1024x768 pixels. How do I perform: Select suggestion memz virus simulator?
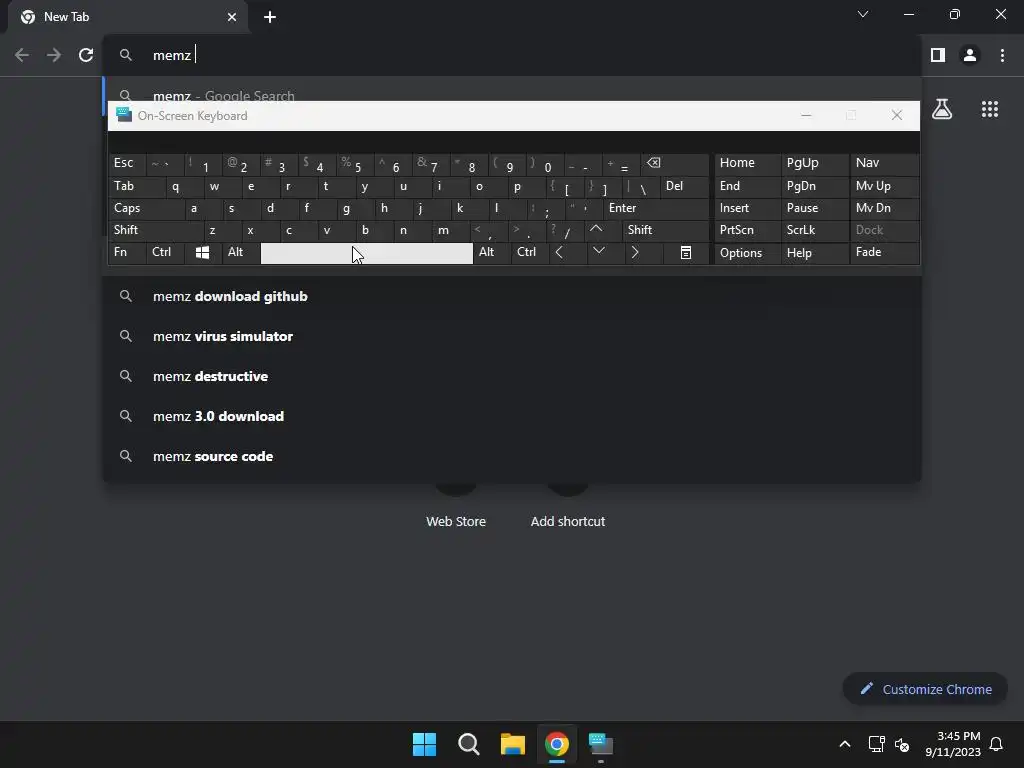point(512,336)
